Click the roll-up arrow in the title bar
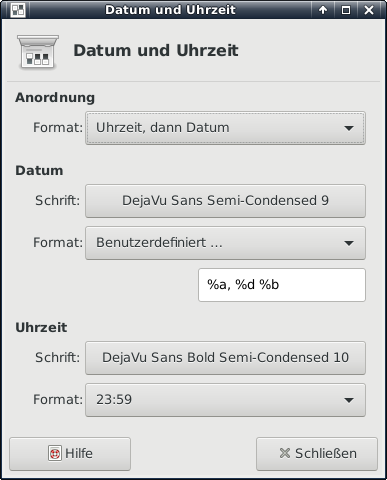 pos(323,10)
